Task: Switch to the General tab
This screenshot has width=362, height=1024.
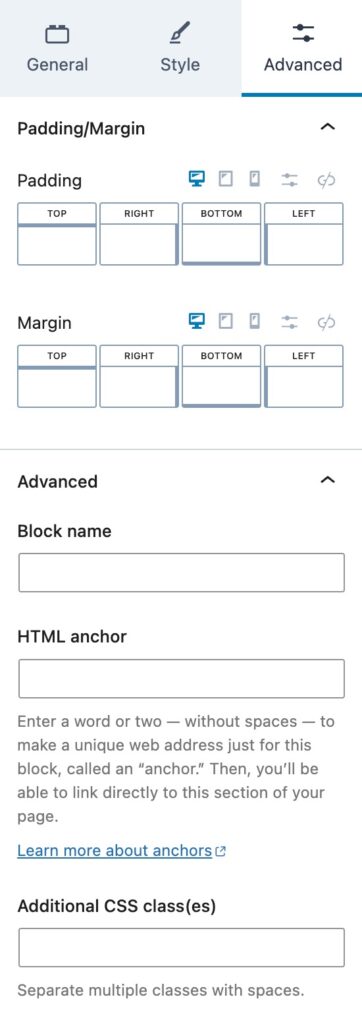Action: tap(57, 48)
